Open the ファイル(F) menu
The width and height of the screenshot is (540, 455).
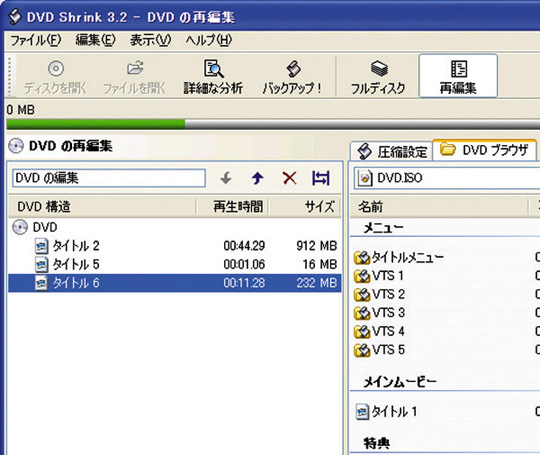36,40
